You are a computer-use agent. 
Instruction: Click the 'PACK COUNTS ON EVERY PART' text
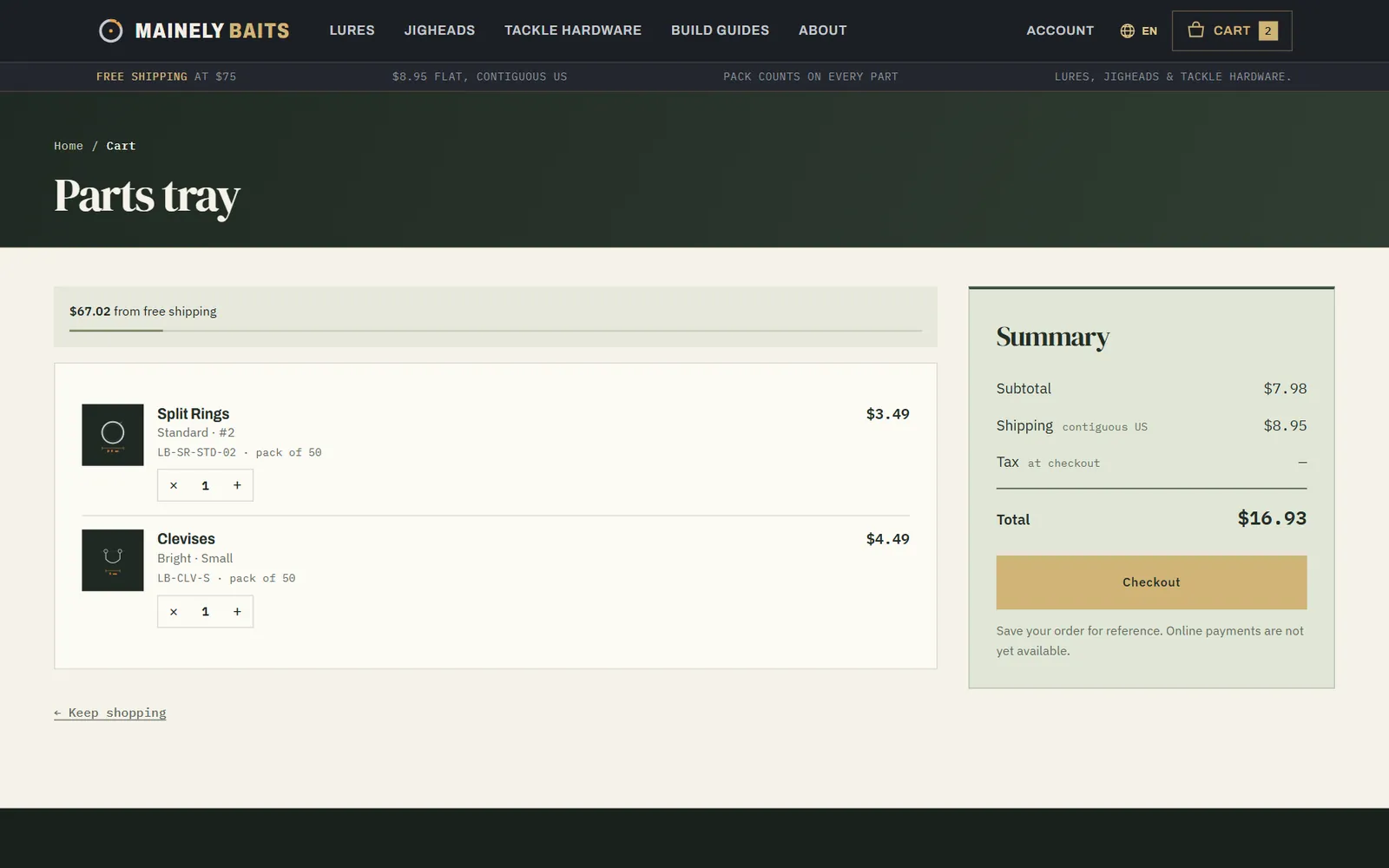(x=811, y=76)
